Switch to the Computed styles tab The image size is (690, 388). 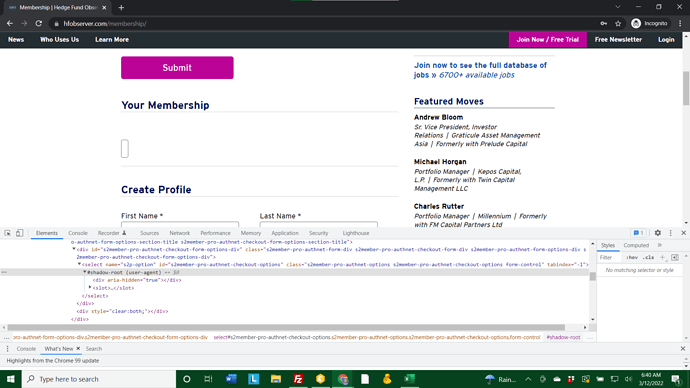point(636,245)
